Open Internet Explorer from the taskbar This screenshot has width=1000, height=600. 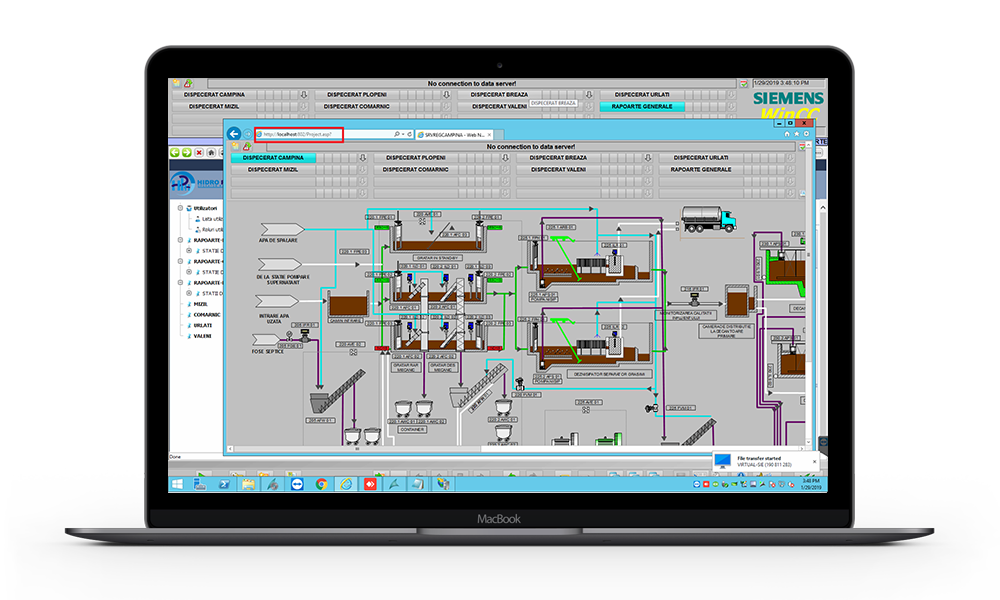pos(346,485)
